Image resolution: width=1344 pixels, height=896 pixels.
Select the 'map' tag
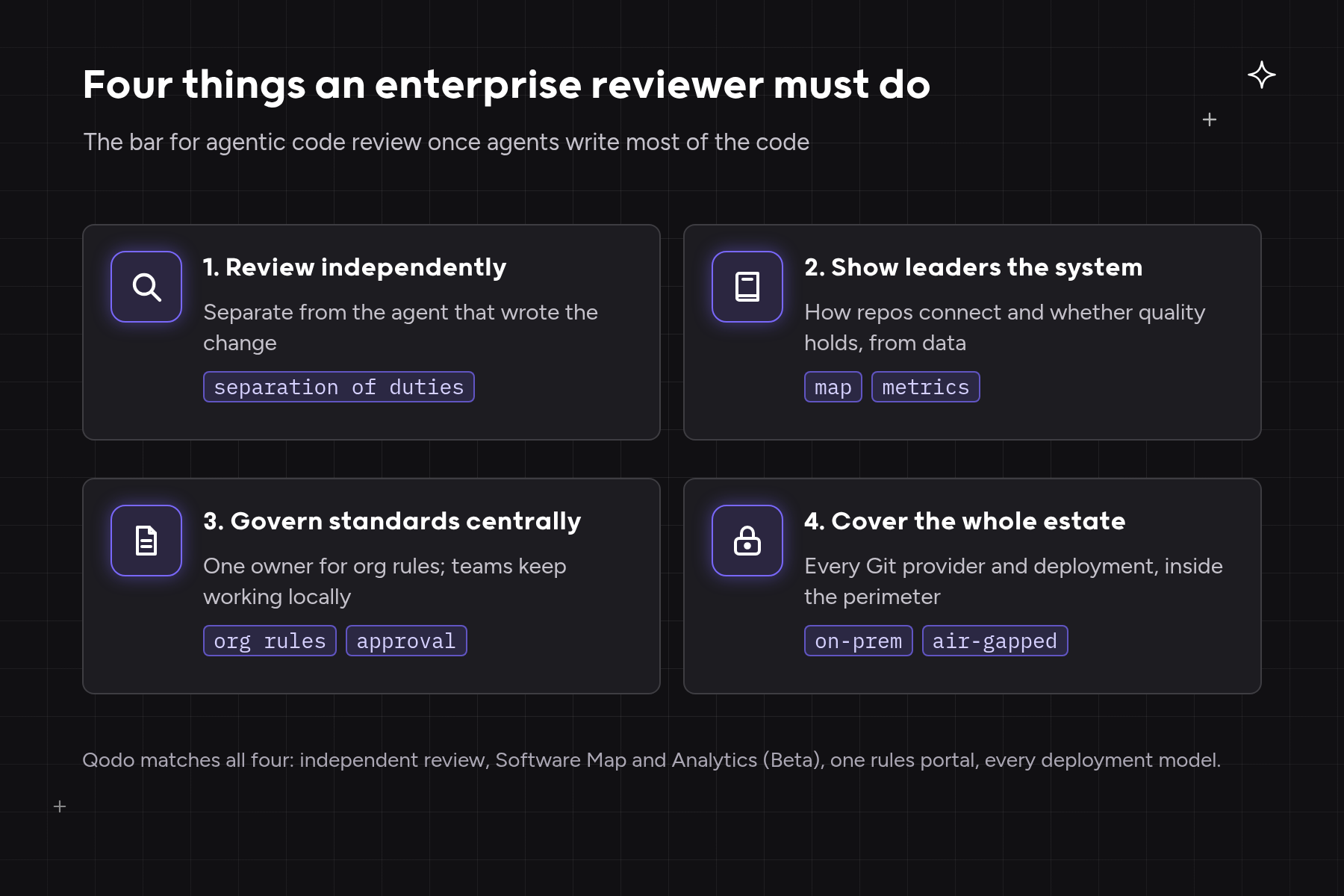[833, 387]
